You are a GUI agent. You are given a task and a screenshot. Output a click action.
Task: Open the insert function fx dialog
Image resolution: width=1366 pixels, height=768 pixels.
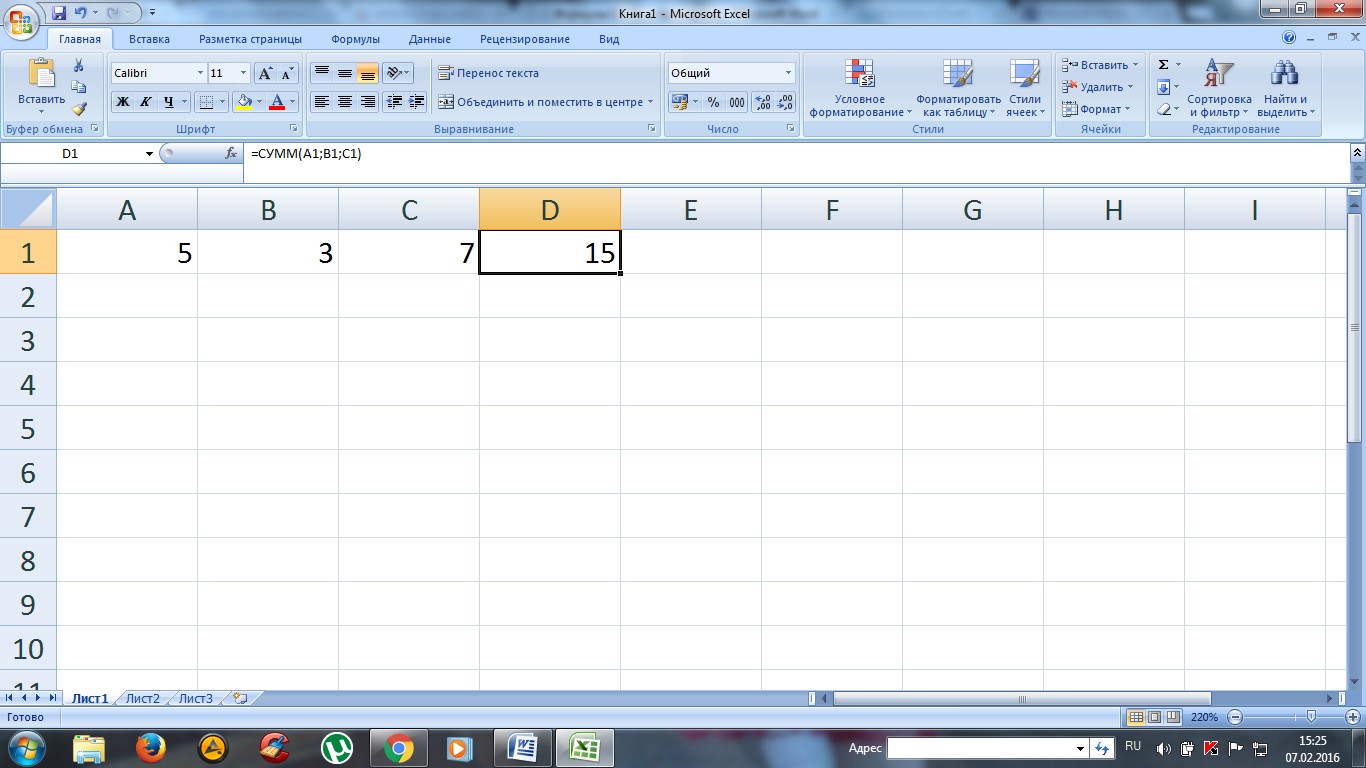[231, 154]
